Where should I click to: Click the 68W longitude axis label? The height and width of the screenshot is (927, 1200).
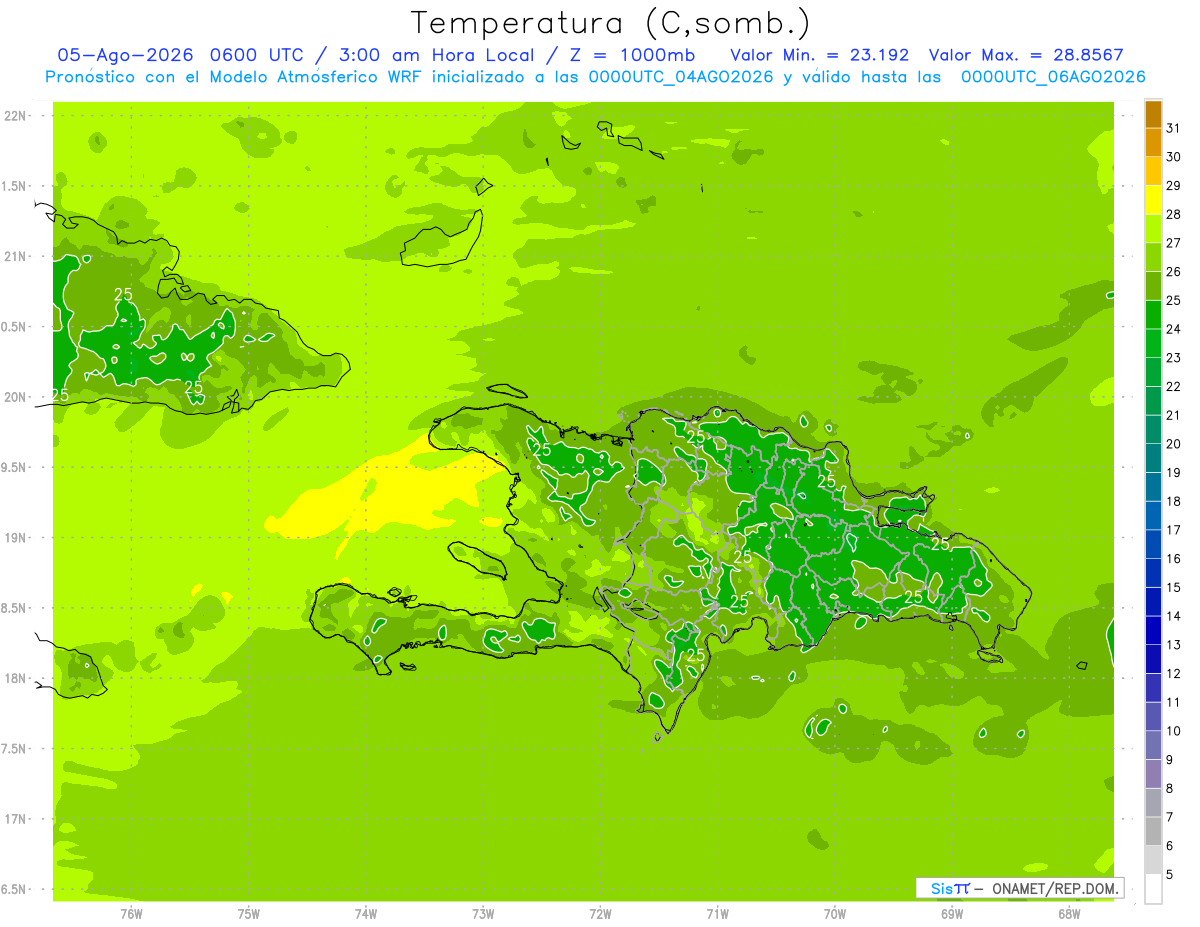tap(1069, 913)
